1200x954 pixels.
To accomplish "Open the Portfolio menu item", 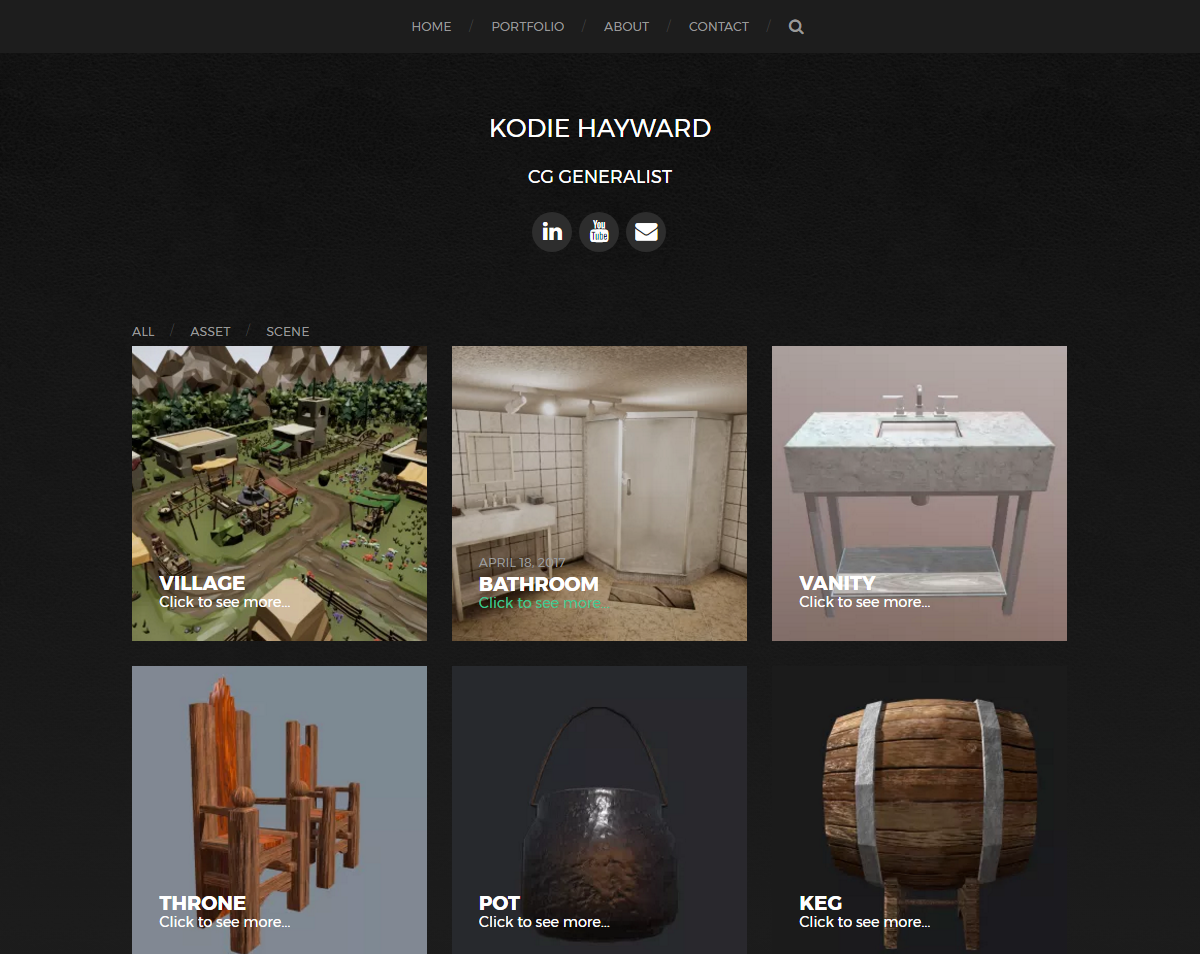I will point(528,27).
